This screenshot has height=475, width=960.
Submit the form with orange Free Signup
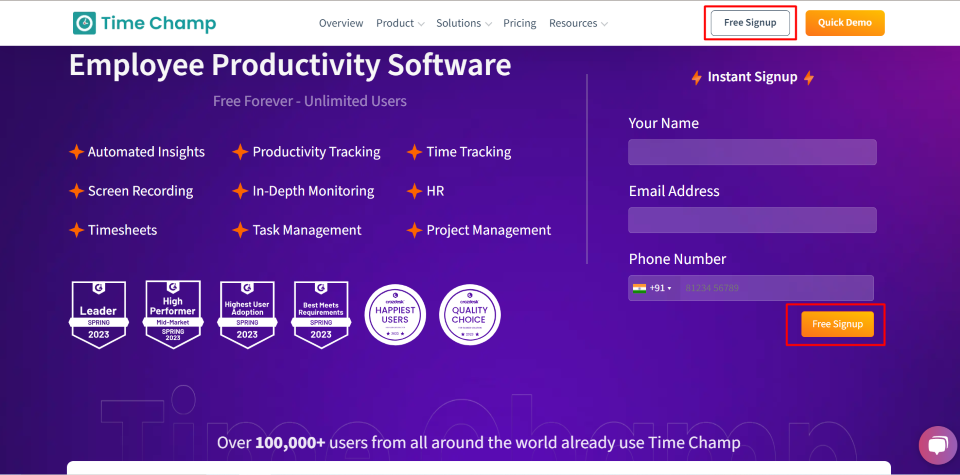[x=838, y=324]
